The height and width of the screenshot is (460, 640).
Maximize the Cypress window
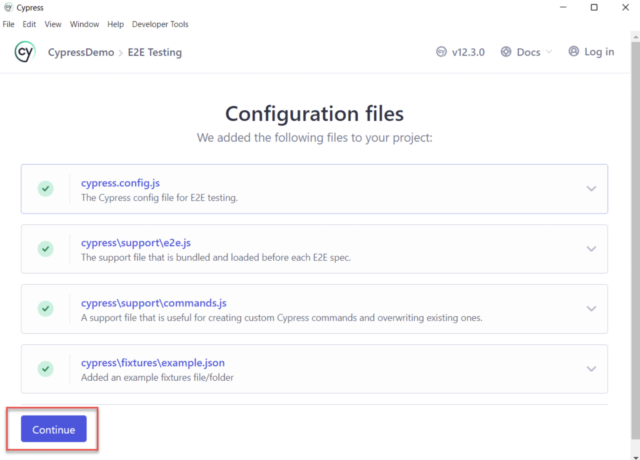pos(594,8)
